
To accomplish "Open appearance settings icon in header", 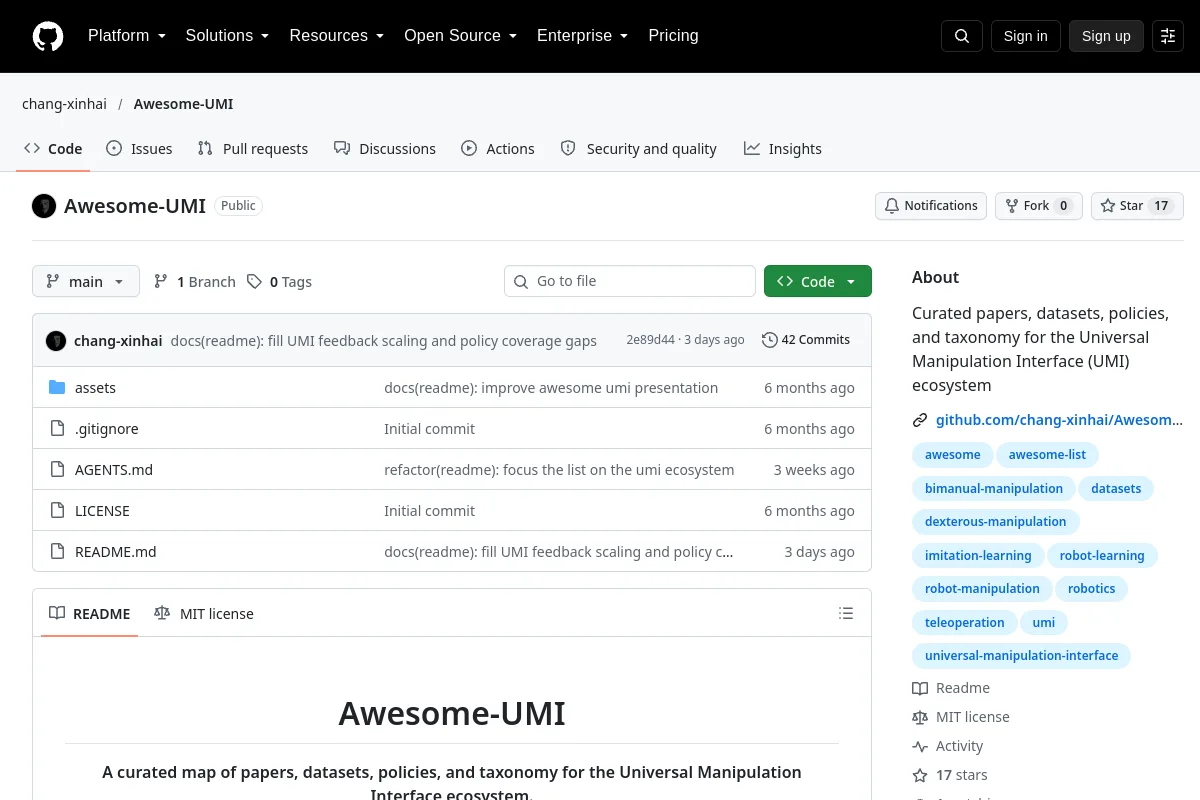I will 1168,36.
